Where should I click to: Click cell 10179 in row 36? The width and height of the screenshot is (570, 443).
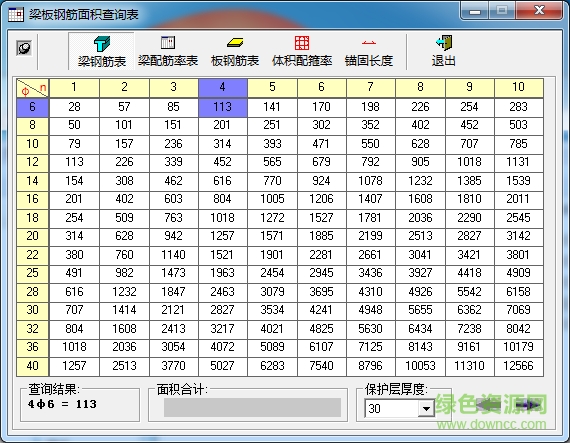518,347
